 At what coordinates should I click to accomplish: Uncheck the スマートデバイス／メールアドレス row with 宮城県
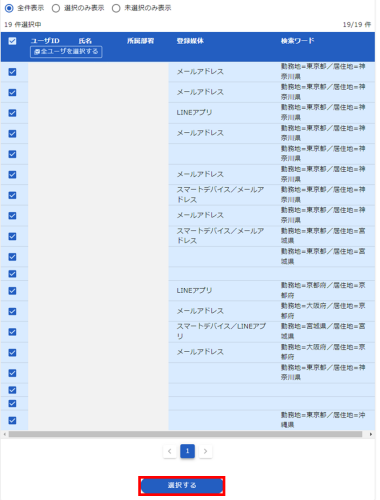[x=12, y=236]
